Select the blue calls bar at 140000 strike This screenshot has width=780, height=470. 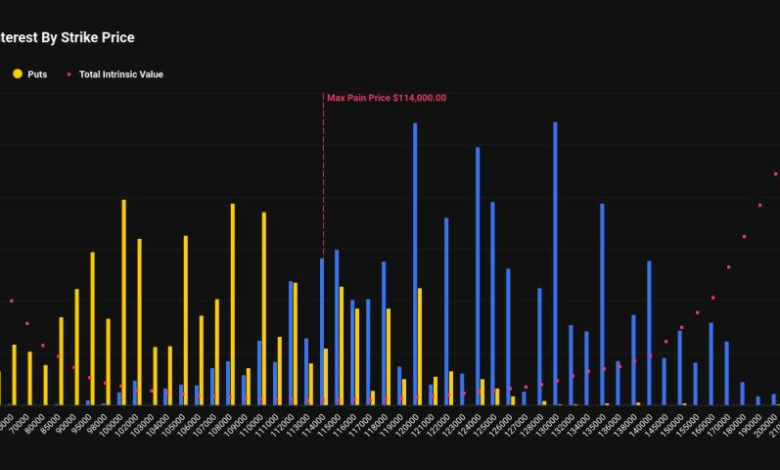pyautogui.click(x=649, y=332)
